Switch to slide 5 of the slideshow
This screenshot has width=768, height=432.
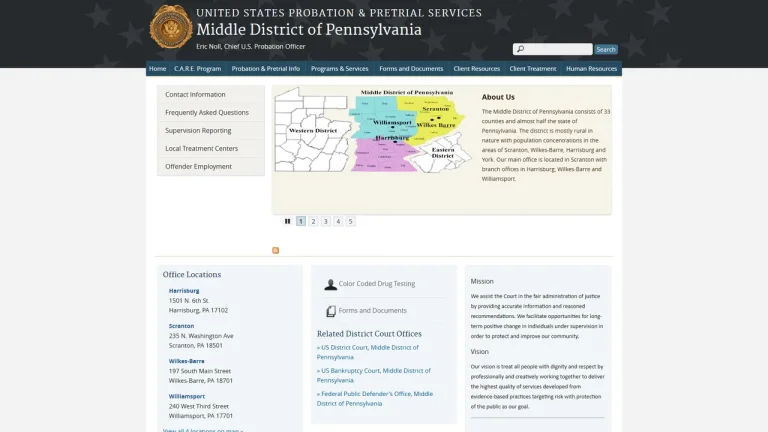[350, 221]
